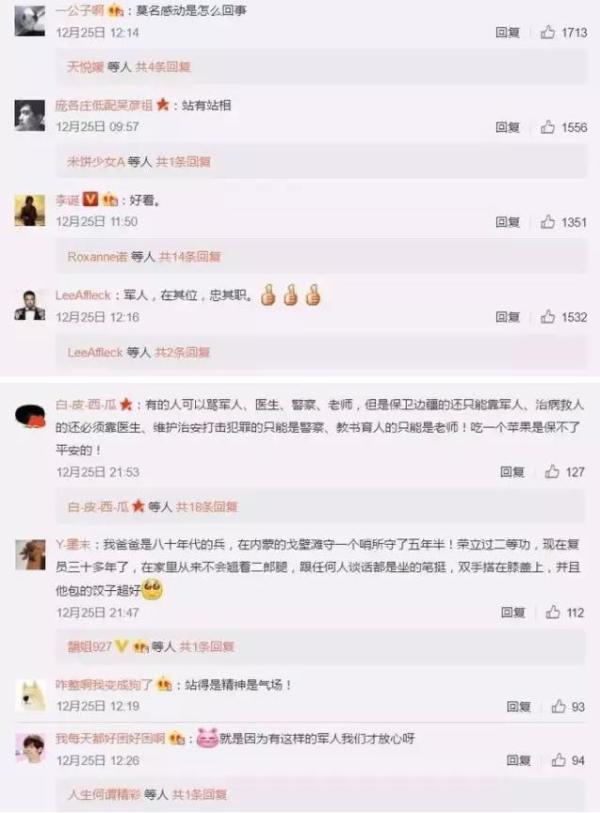Reply to LeeAffleck's 12:16 comment

507,317
